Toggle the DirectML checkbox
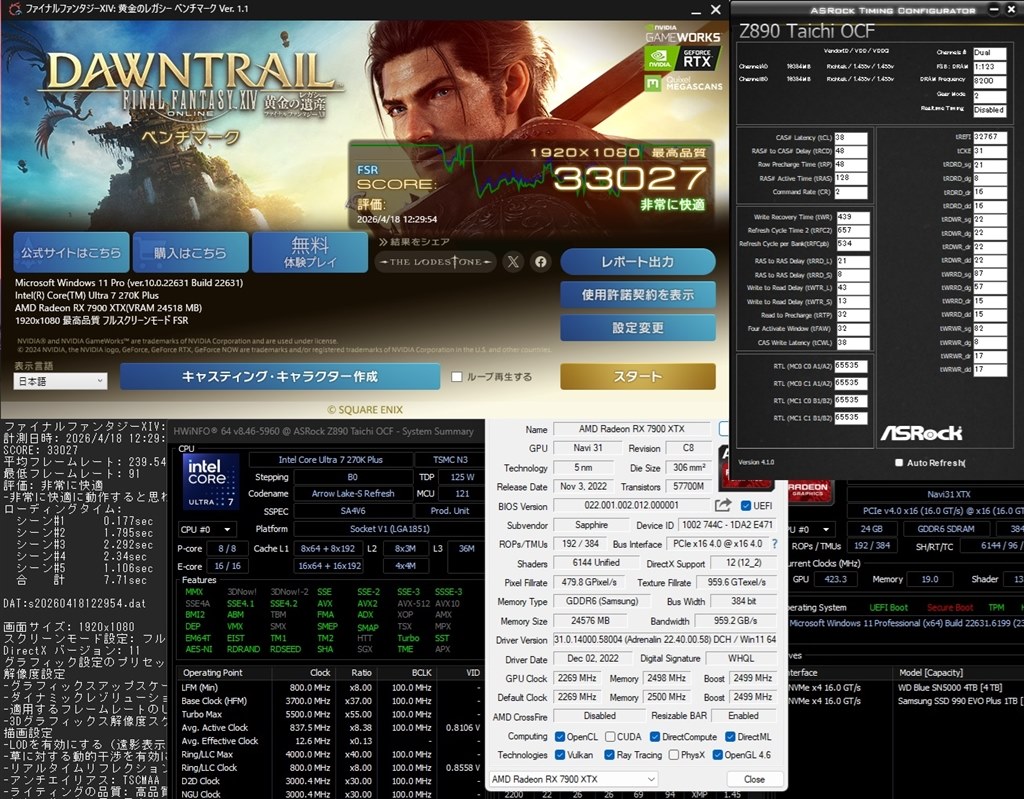Viewport: 1024px width, 799px height. pos(730,736)
